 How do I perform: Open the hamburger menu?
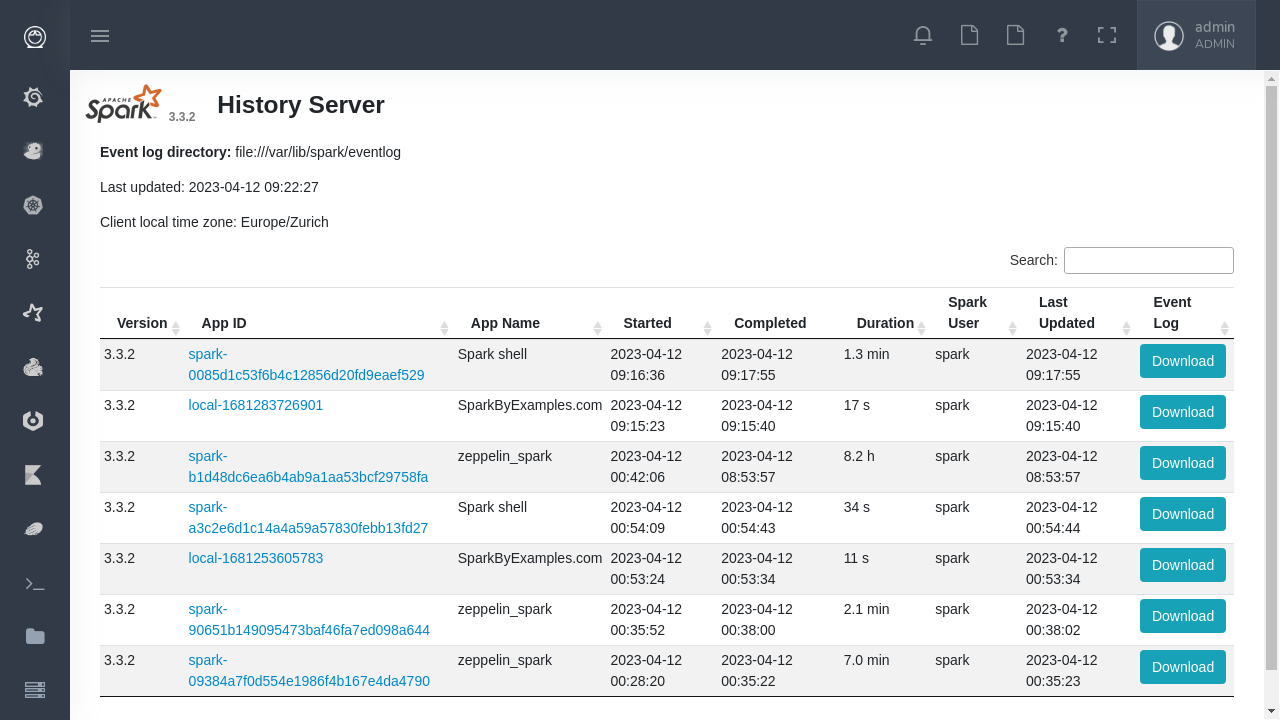tap(100, 36)
